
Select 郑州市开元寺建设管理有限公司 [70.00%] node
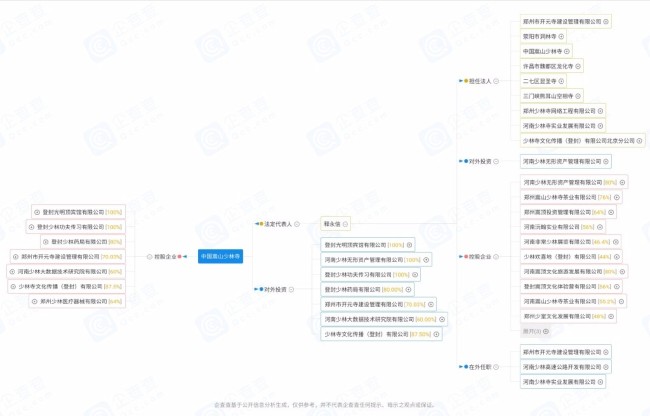click(x=378, y=305)
